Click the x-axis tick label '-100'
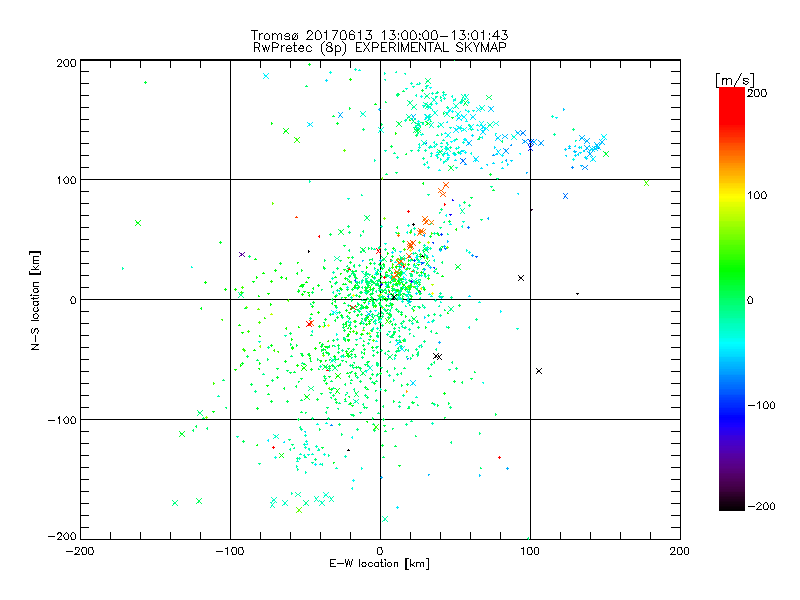800x600 pixels. [x=230, y=551]
